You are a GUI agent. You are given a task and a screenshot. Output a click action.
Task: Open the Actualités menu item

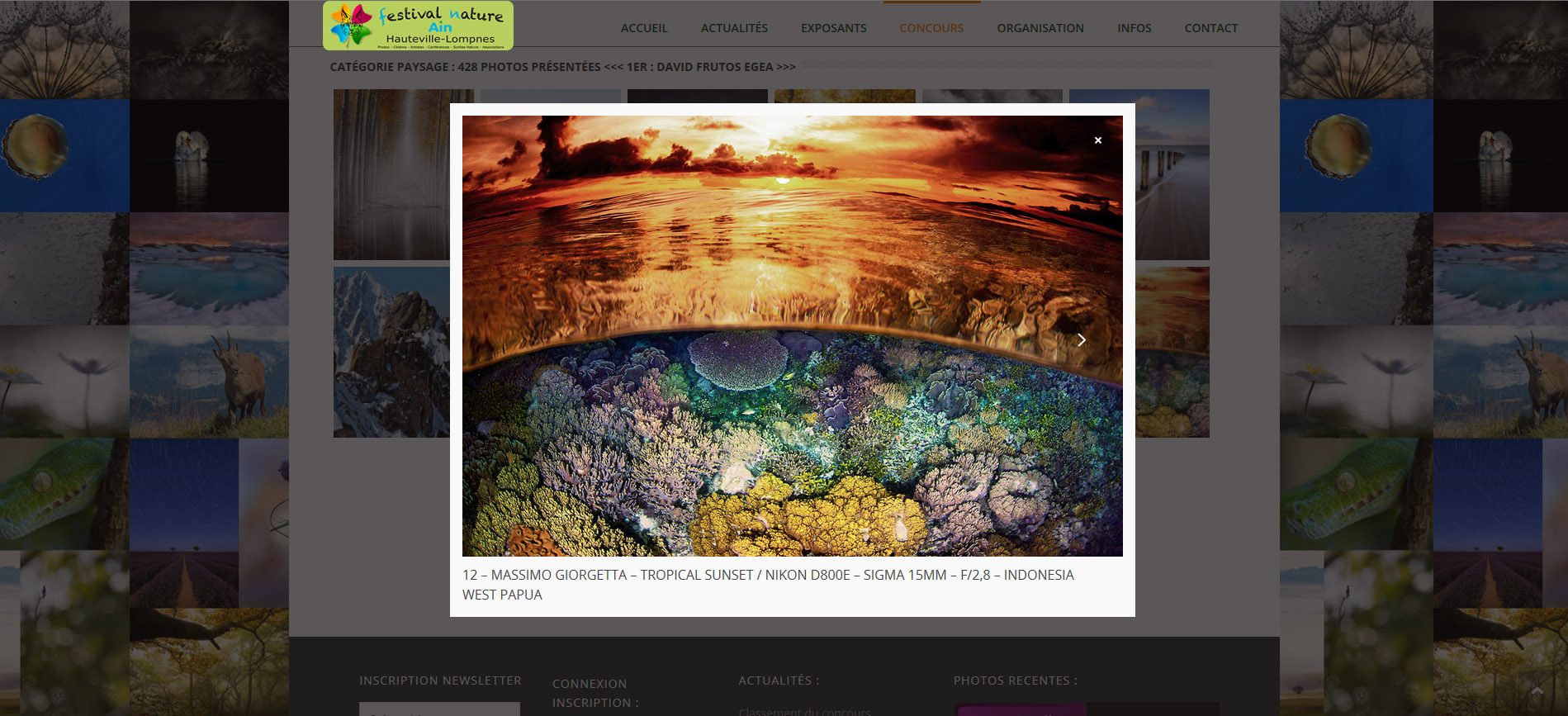(x=734, y=28)
